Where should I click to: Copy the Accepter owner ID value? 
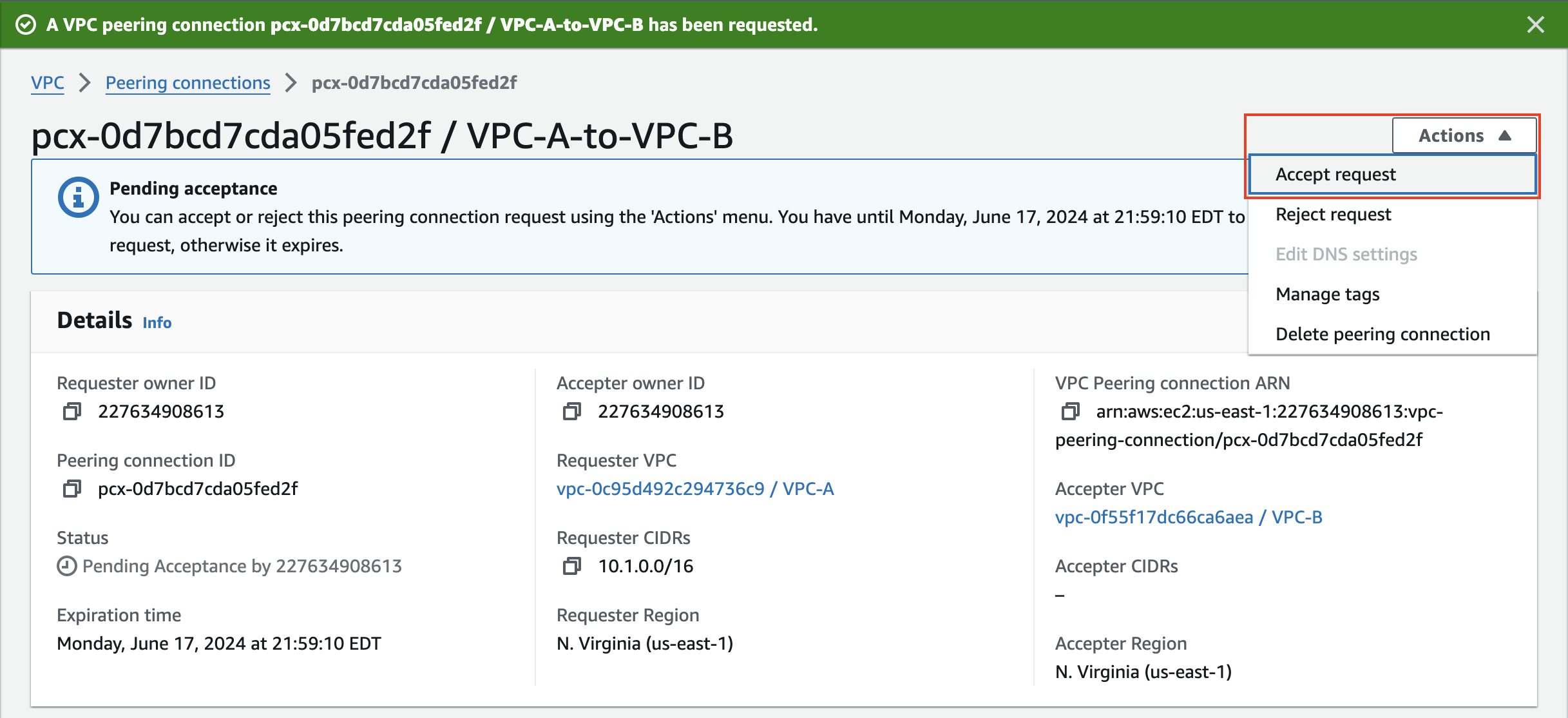571,411
